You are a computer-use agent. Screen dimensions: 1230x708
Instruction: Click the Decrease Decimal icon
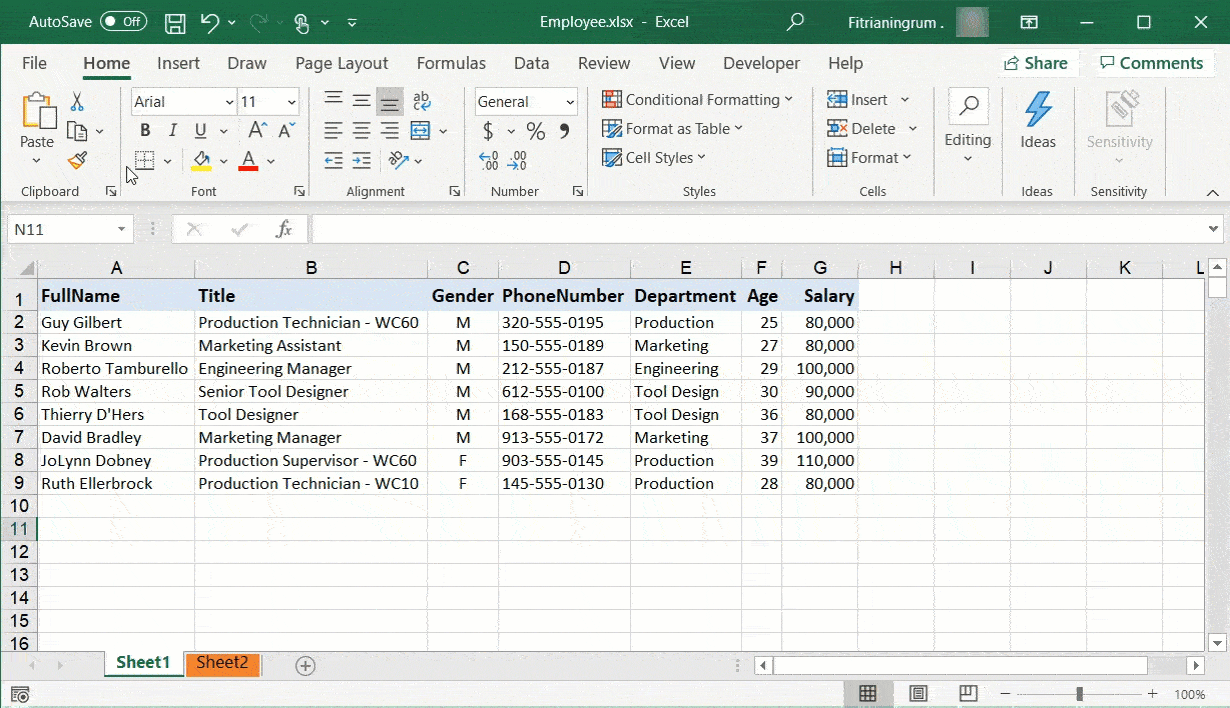tap(517, 160)
